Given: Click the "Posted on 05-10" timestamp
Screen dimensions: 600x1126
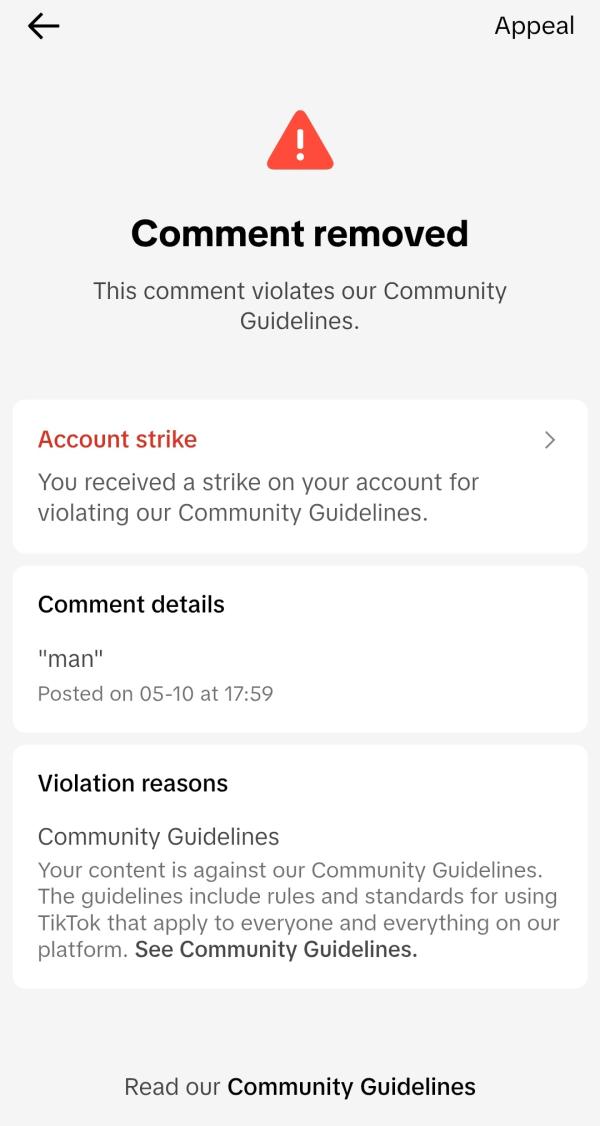Looking at the screenshot, I should pyautogui.click(x=155, y=693).
